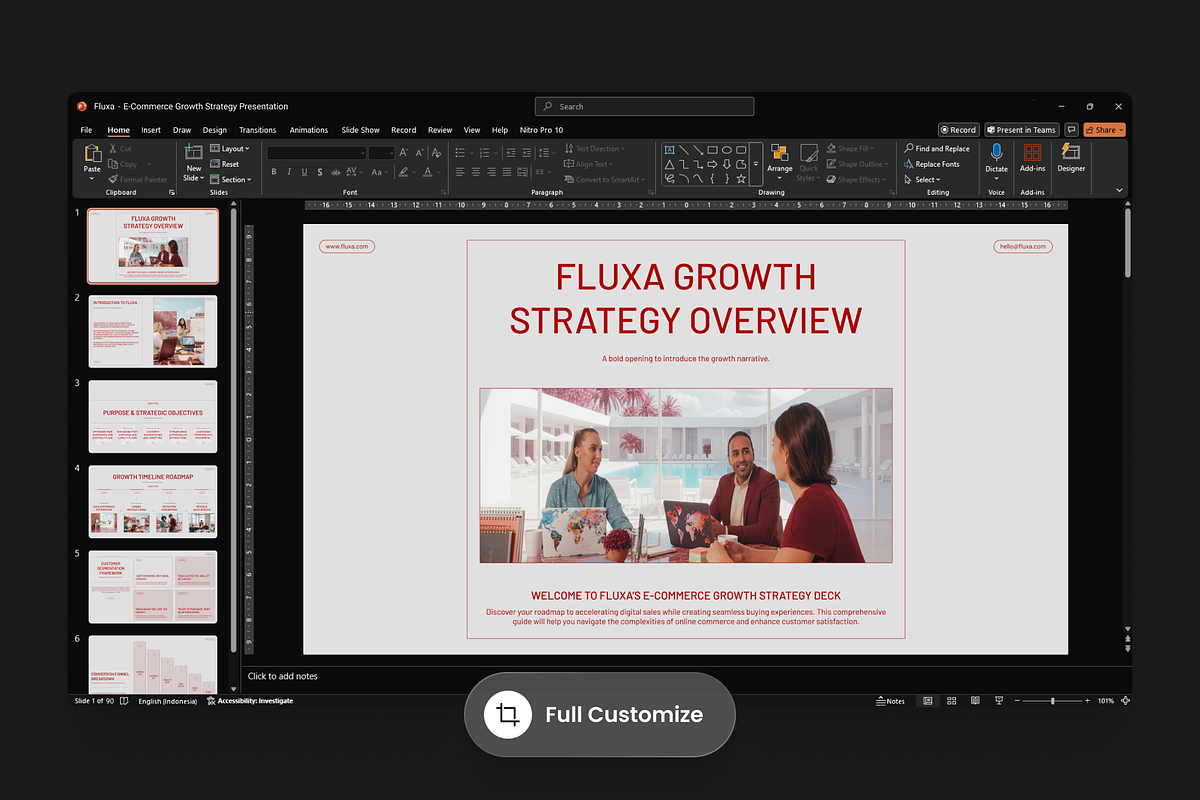
Task: Click English (Indonesia) language in status bar
Action: click(167, 701)
